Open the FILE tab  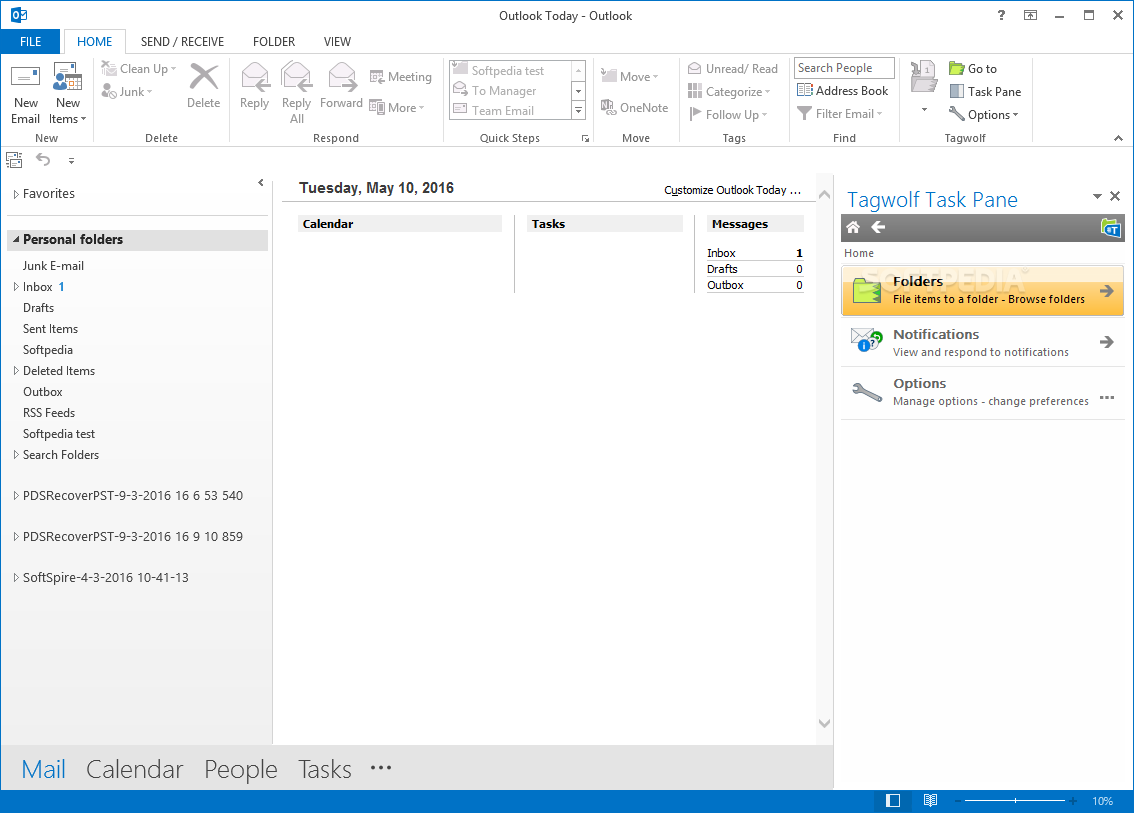click(x=30, y=41)
